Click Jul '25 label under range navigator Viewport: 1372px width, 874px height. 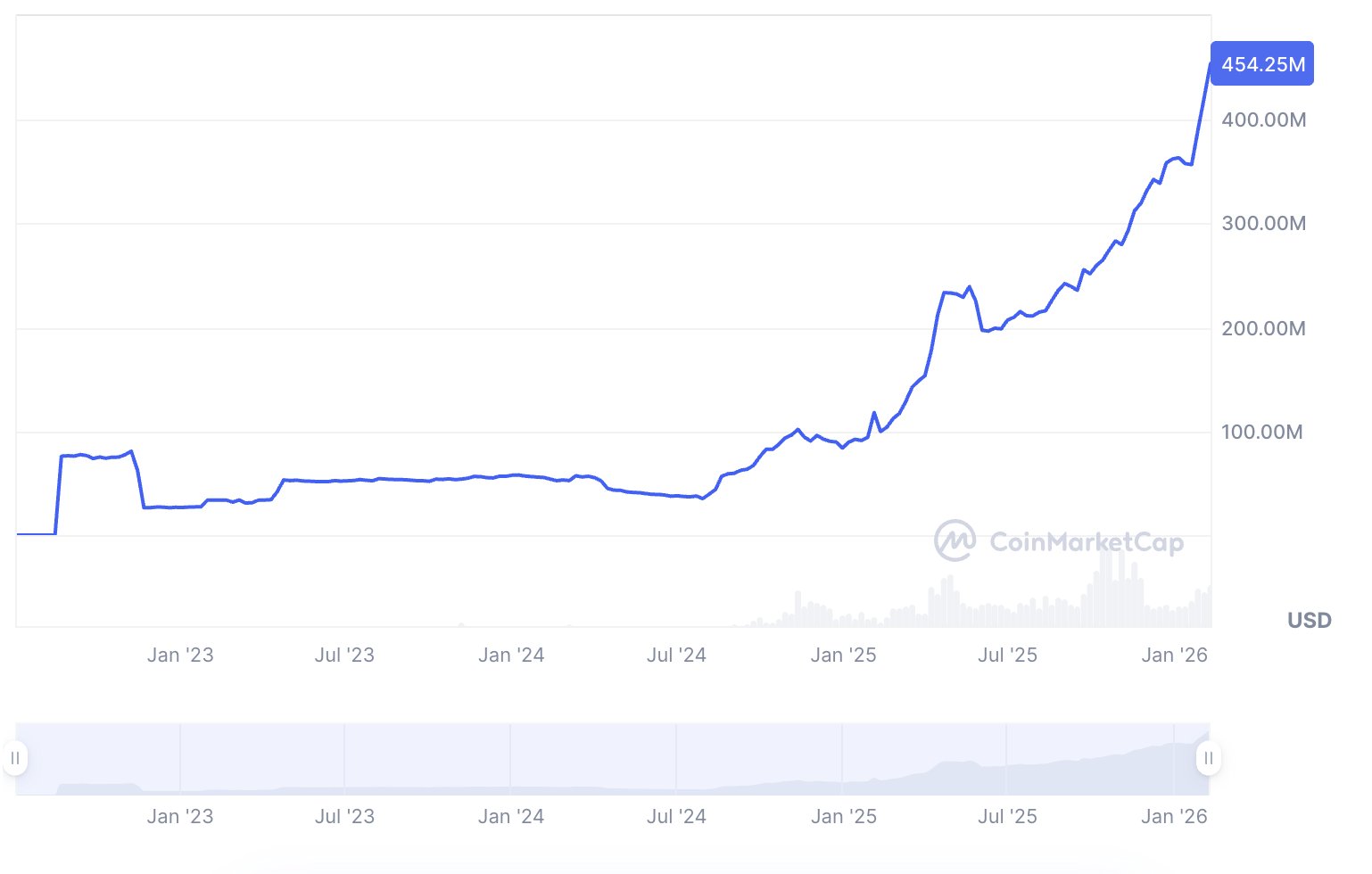point(1007,816)
